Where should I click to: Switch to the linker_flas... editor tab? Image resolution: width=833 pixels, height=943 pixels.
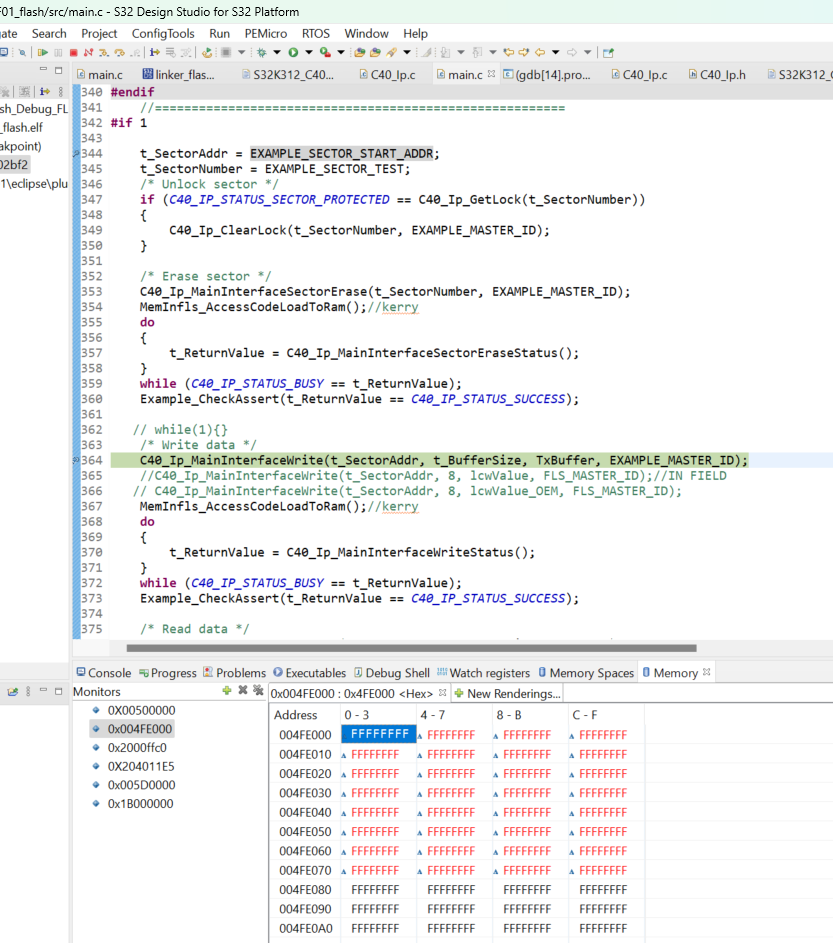click(x=179, y=75)
